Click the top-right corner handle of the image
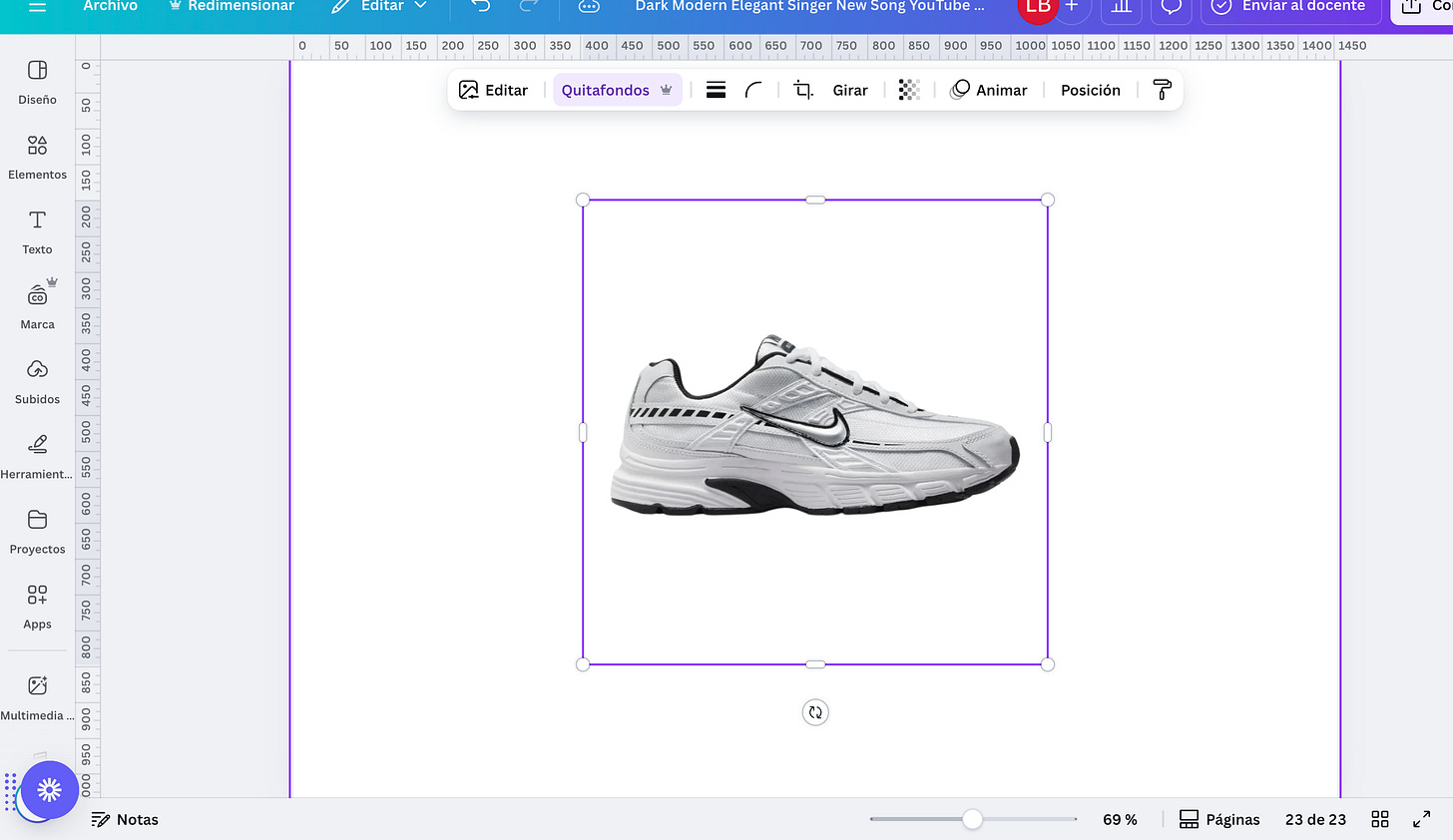Image resolution: width=1453 pixels, height=840 pixels. [1048, 200]
